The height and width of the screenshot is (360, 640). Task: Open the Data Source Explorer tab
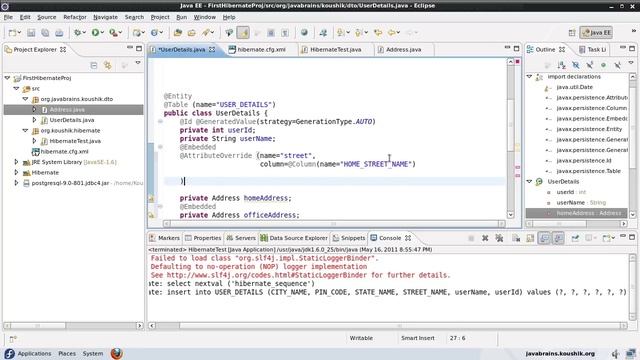pos(294,238)
